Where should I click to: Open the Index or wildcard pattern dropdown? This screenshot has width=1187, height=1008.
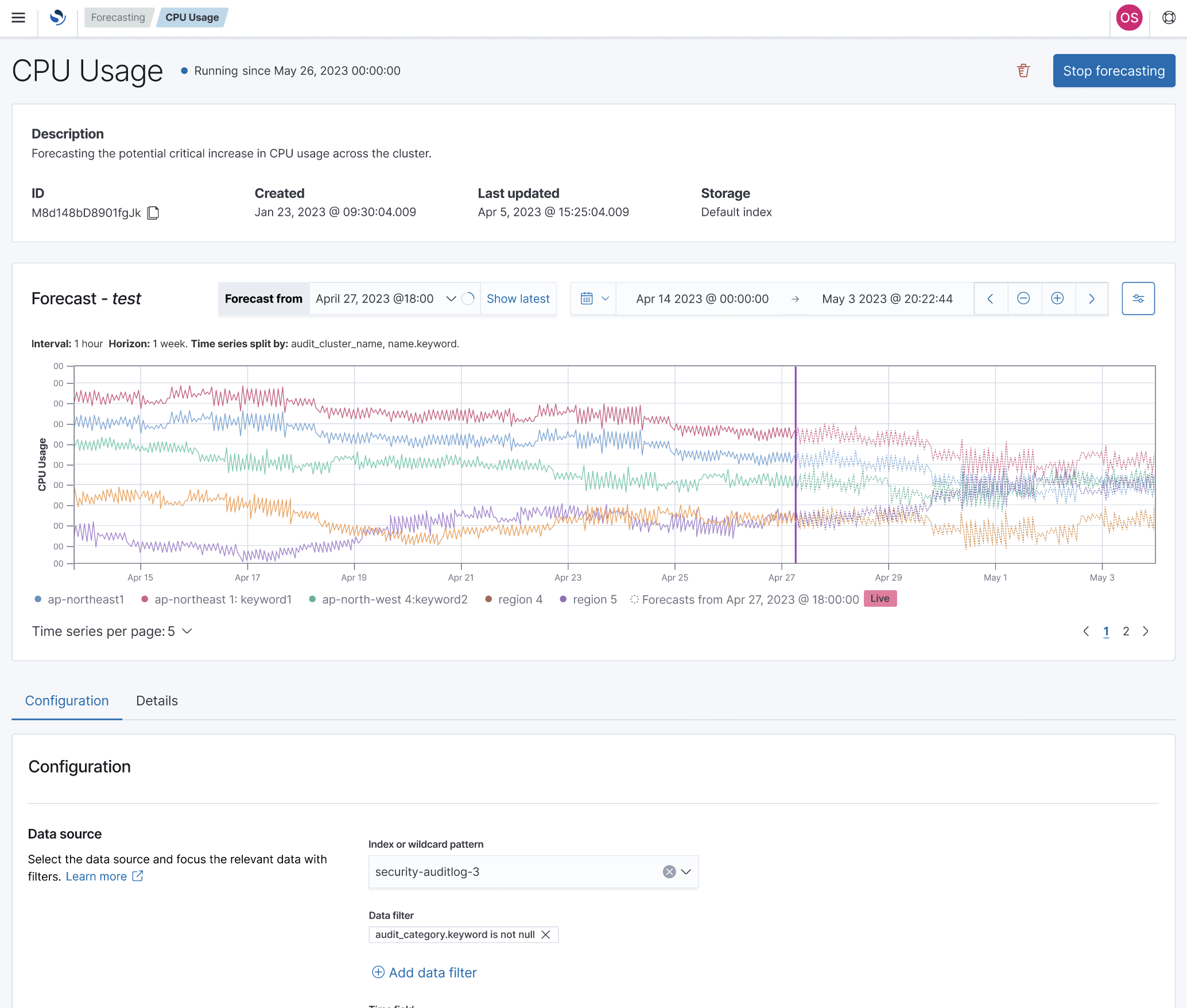pos(686,871)
